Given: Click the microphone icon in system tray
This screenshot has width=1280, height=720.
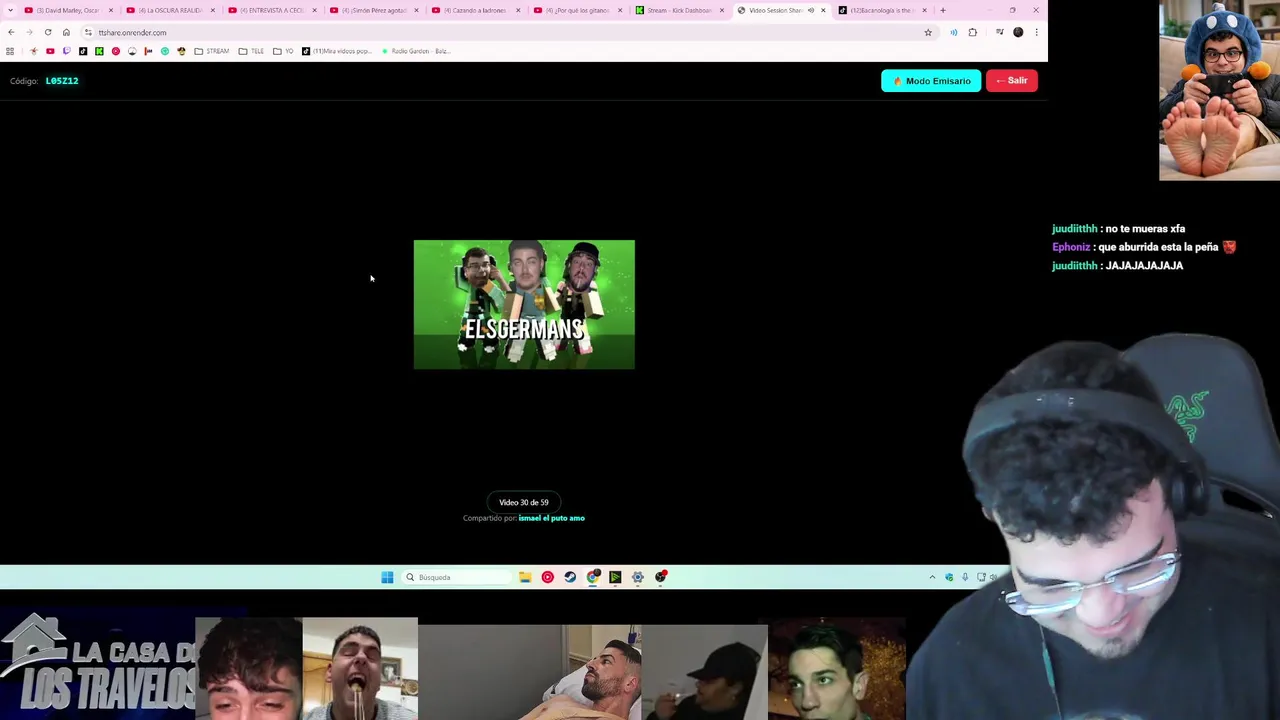Looking at the screenshot, I should coord(965,577).
